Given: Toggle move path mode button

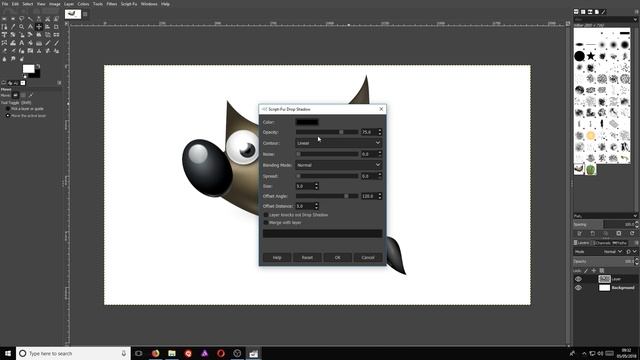Looking at the screenshot, I should (x=31, y=95).
